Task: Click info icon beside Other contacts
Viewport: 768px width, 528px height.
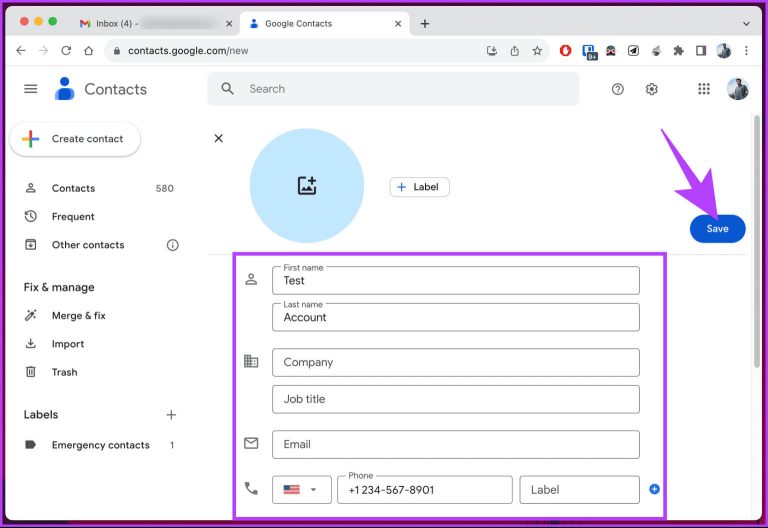Action: pos(172,245)
